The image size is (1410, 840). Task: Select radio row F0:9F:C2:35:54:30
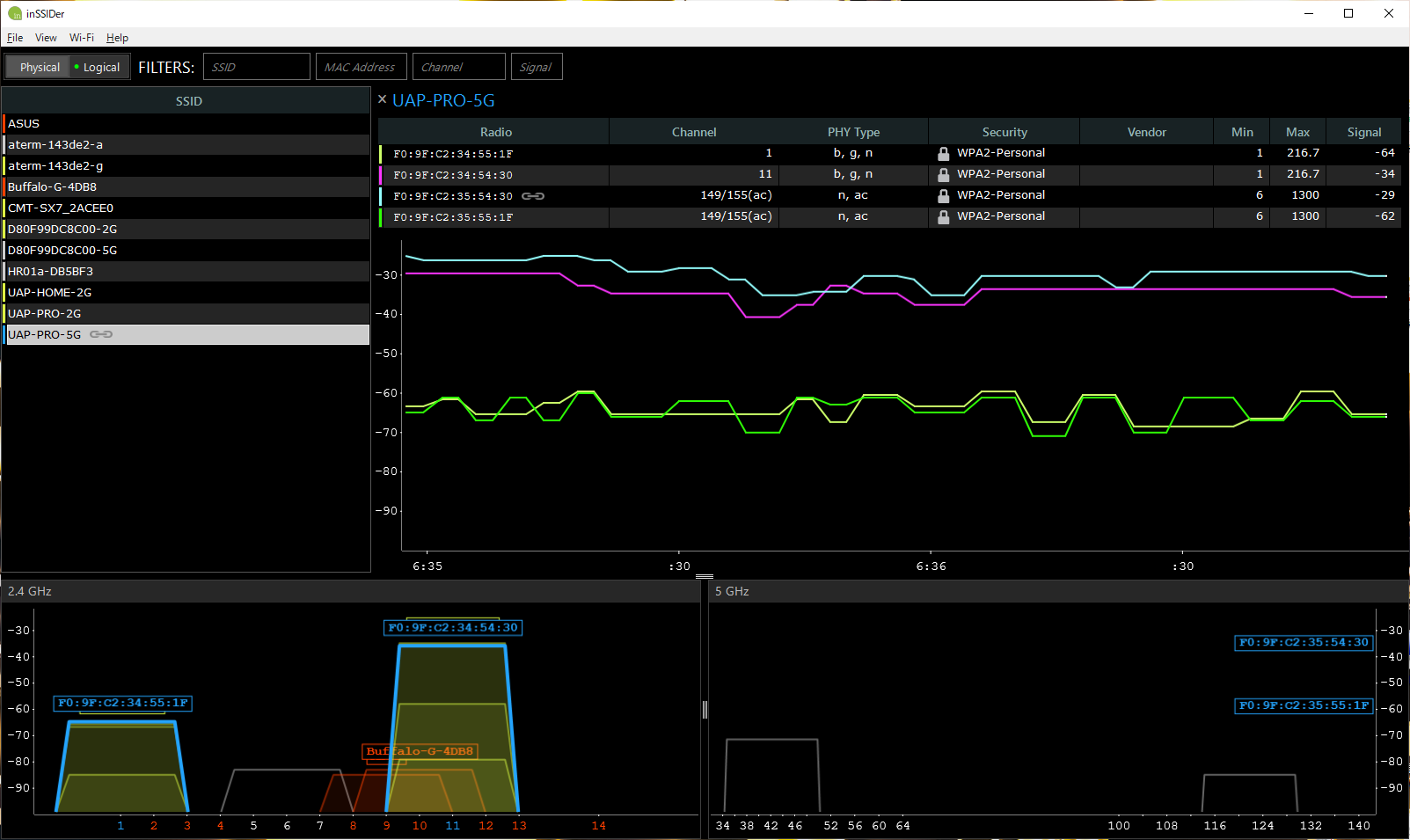[x=890, y=196]
